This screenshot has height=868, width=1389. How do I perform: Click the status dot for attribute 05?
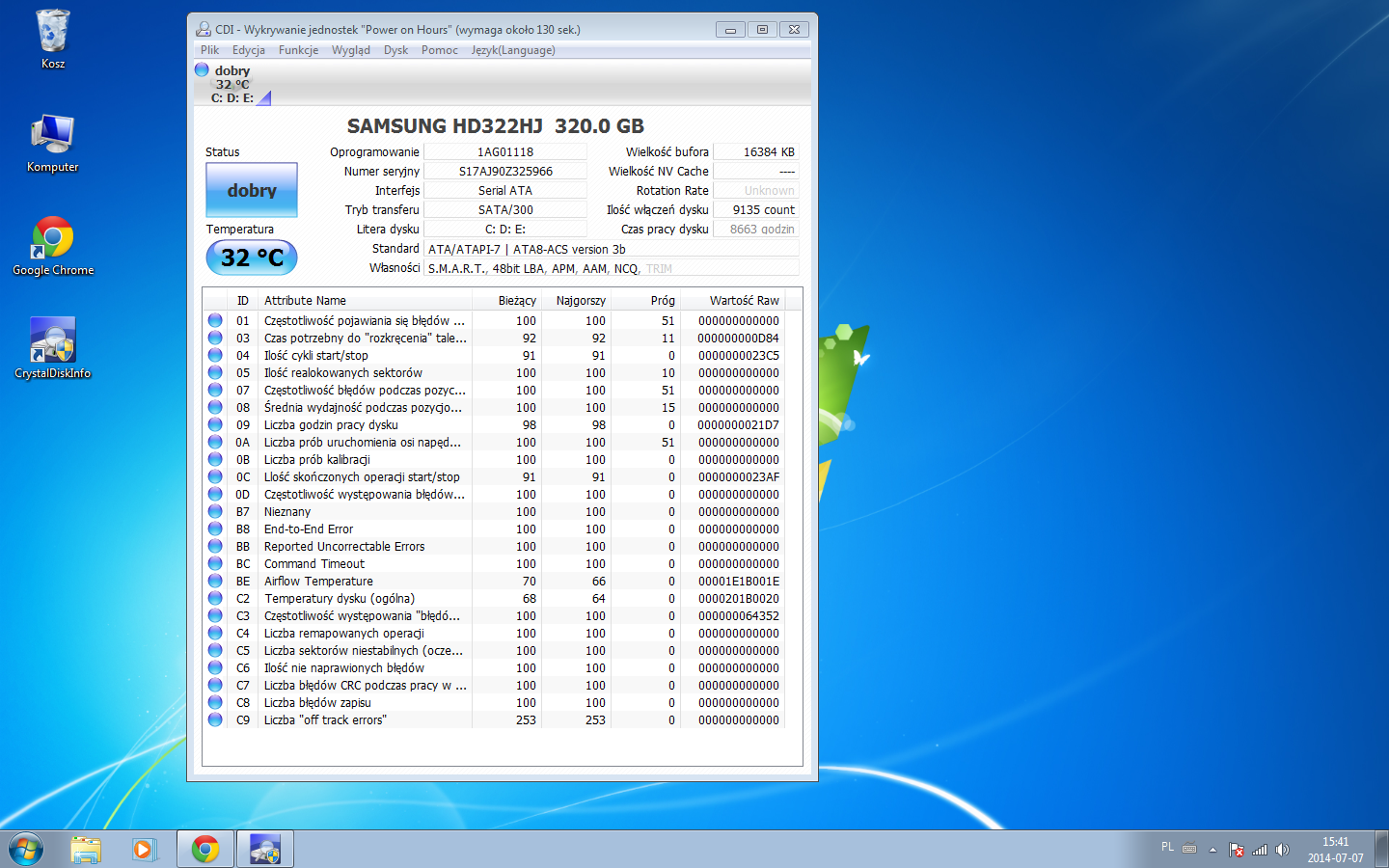215,372
